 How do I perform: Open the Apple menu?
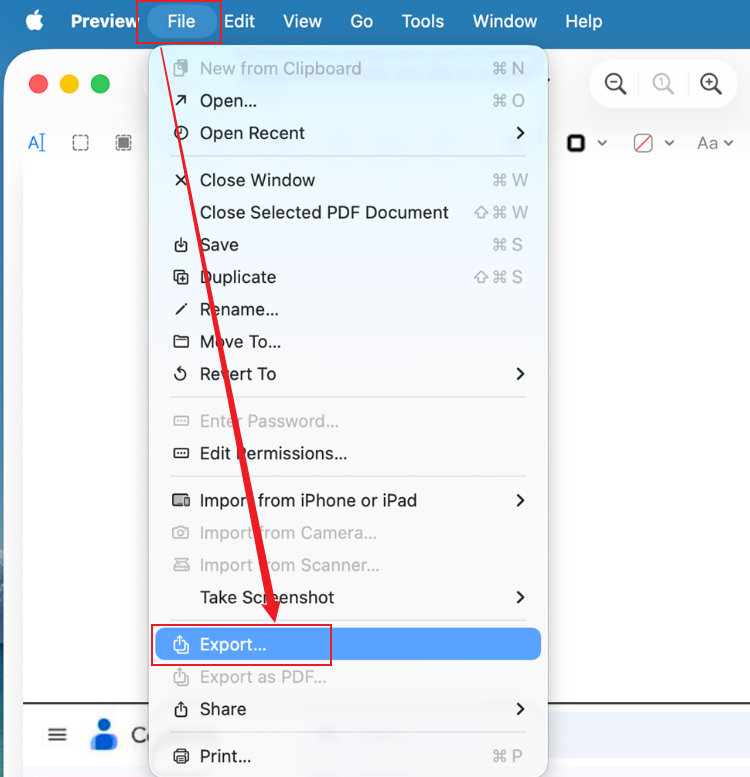click(35, 21)
